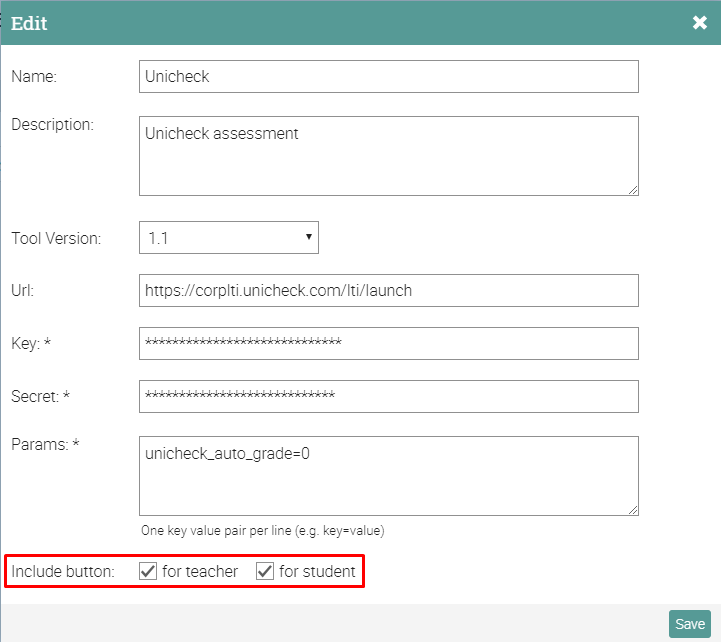This screenshot has width=721, height=642.
Task: Click the 'Params: *' label
Action: 45,444
